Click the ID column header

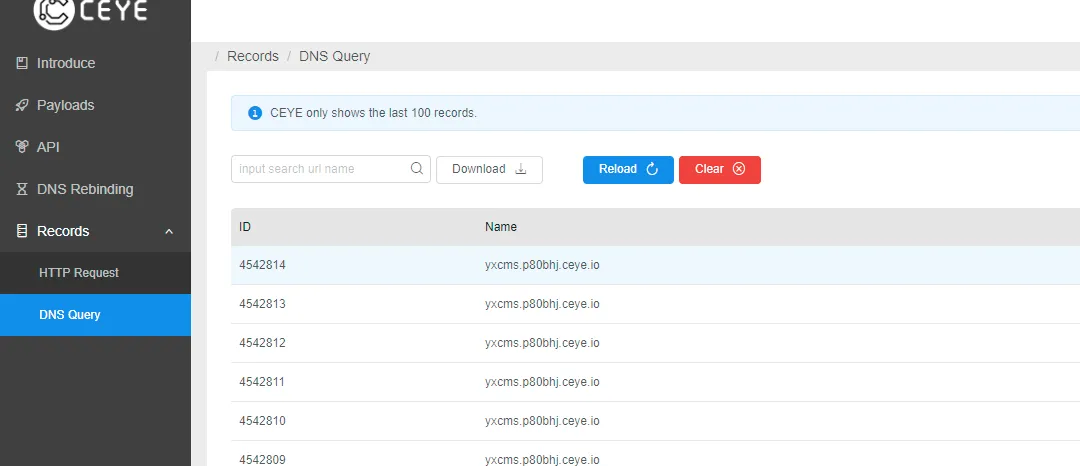pos(245,227)
